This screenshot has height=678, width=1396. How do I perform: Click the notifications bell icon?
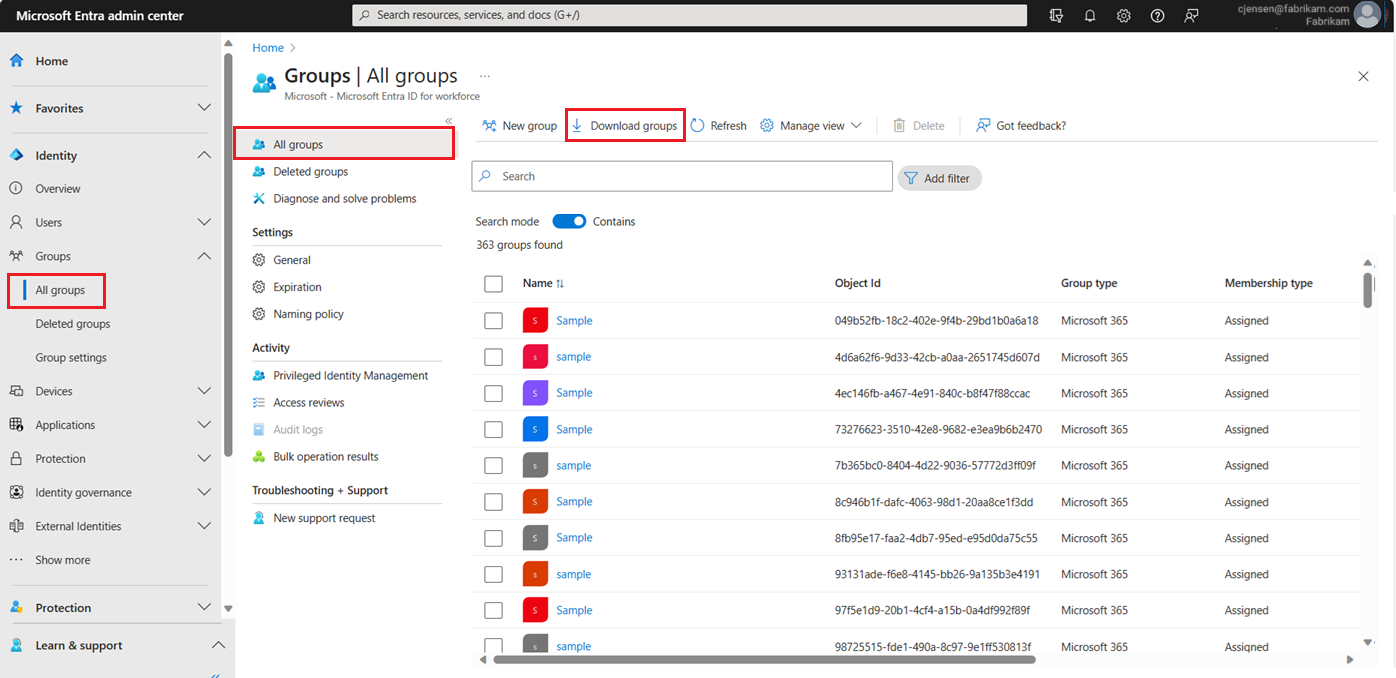click(x=1090, y=16)
